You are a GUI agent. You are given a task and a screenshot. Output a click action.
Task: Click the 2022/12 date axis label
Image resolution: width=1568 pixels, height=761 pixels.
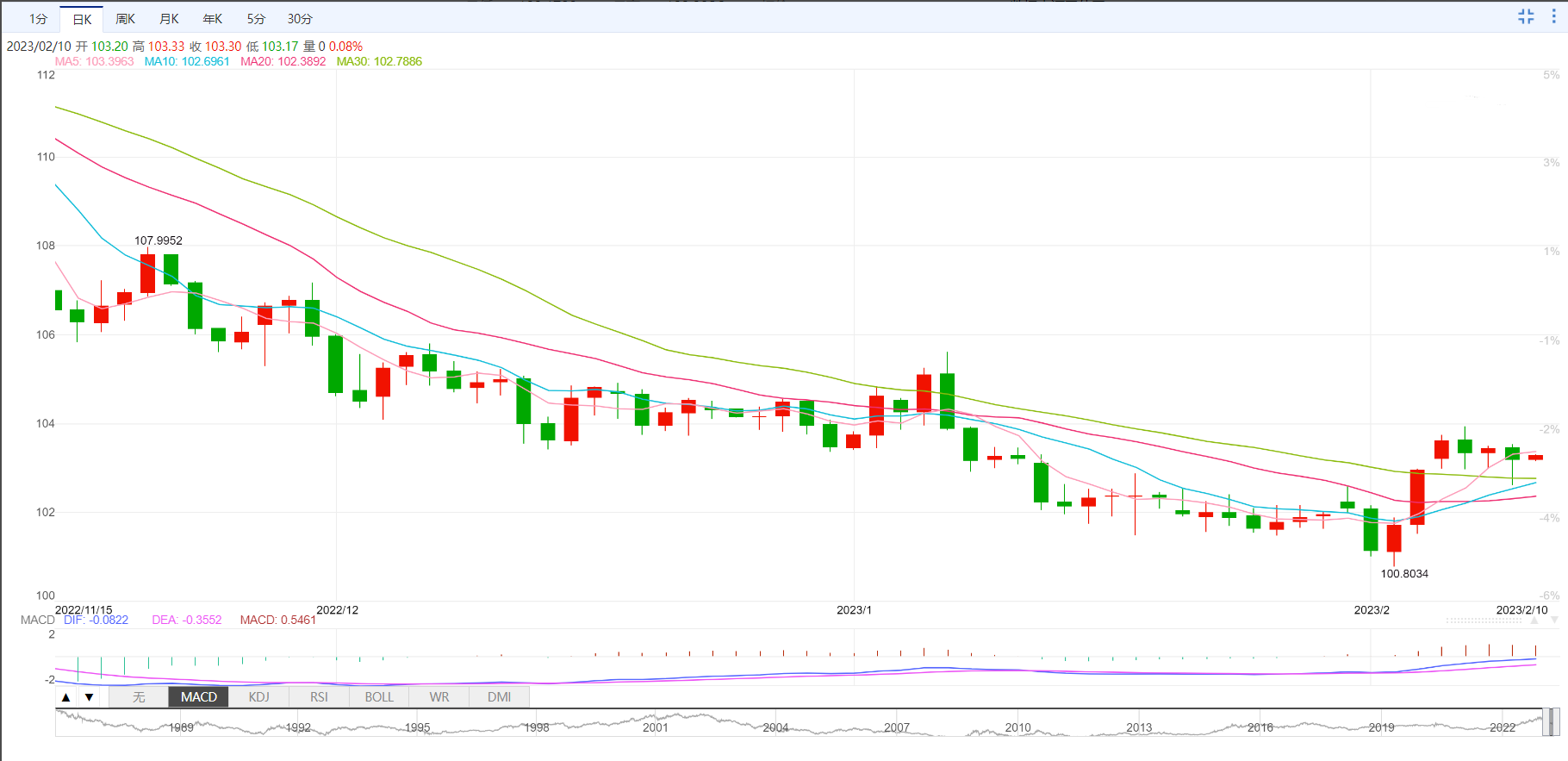tap(338, 609)
